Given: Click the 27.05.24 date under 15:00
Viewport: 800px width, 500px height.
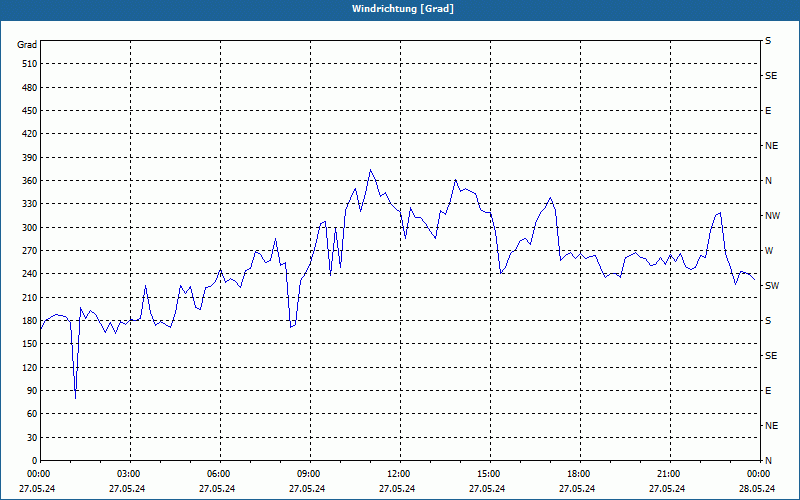Looking at the screenshot, I should (x=487, y=489).
